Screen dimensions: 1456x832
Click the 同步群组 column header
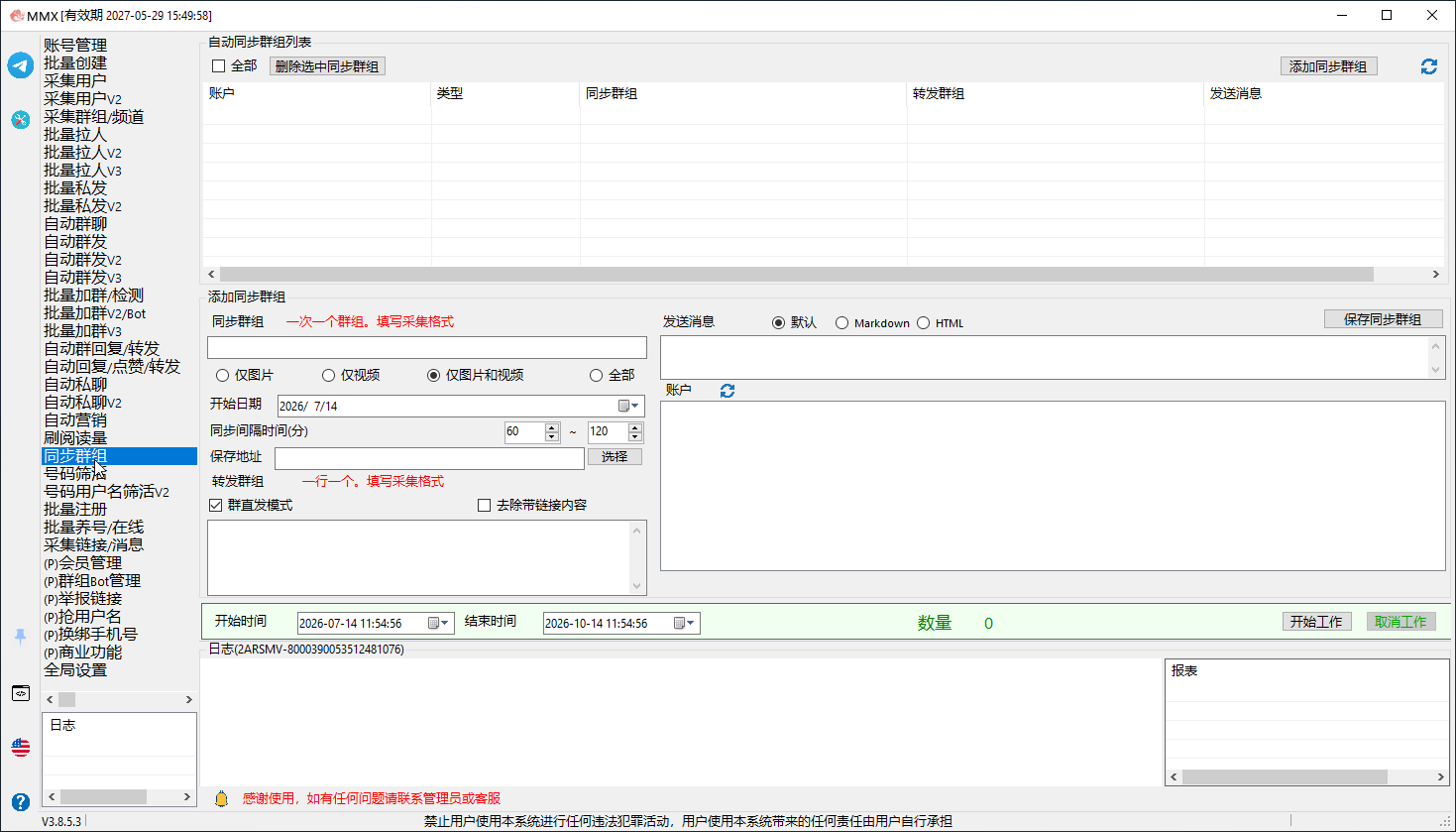(743, 94)
